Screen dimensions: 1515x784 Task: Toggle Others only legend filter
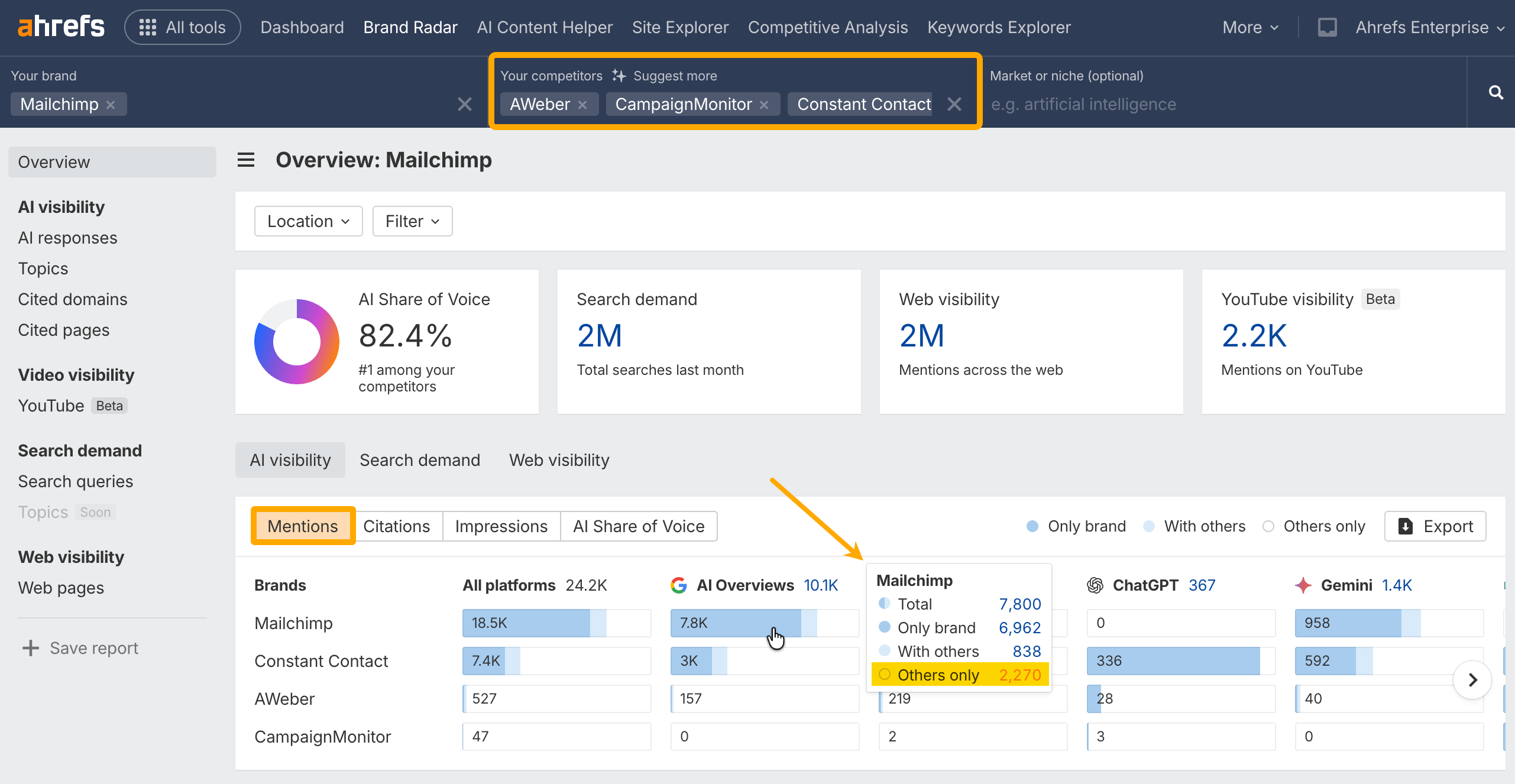coord(1314,526)
